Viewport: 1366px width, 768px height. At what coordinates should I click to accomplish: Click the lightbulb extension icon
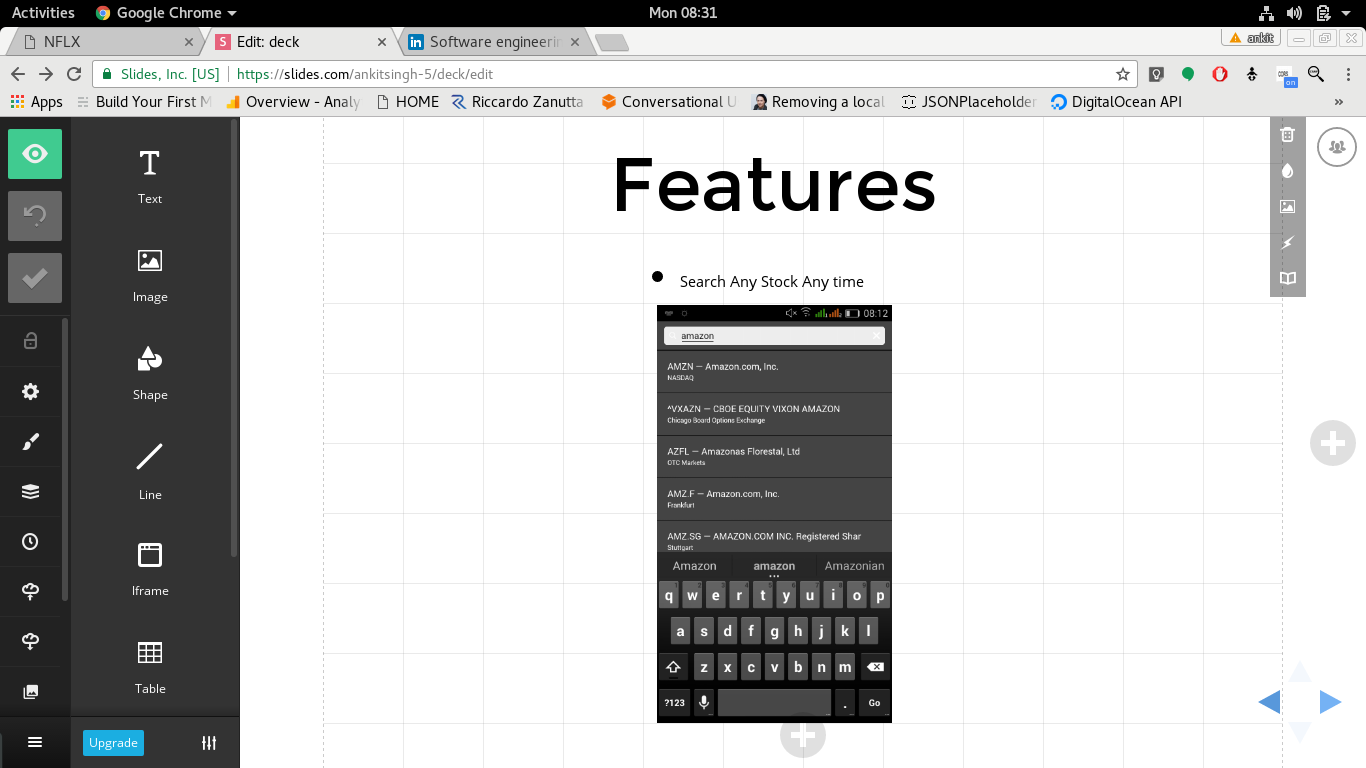tap(1156, 74)
